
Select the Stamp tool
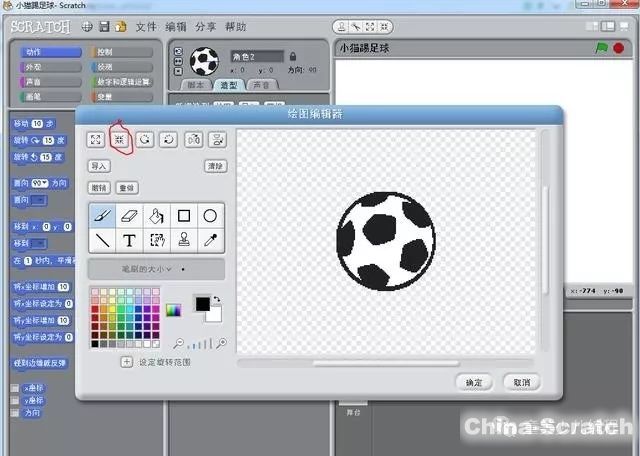(x=184, y=240)
